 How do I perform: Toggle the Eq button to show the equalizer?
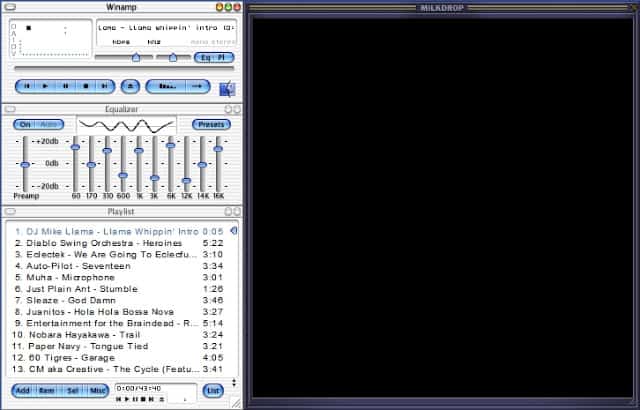pos(205,58)
